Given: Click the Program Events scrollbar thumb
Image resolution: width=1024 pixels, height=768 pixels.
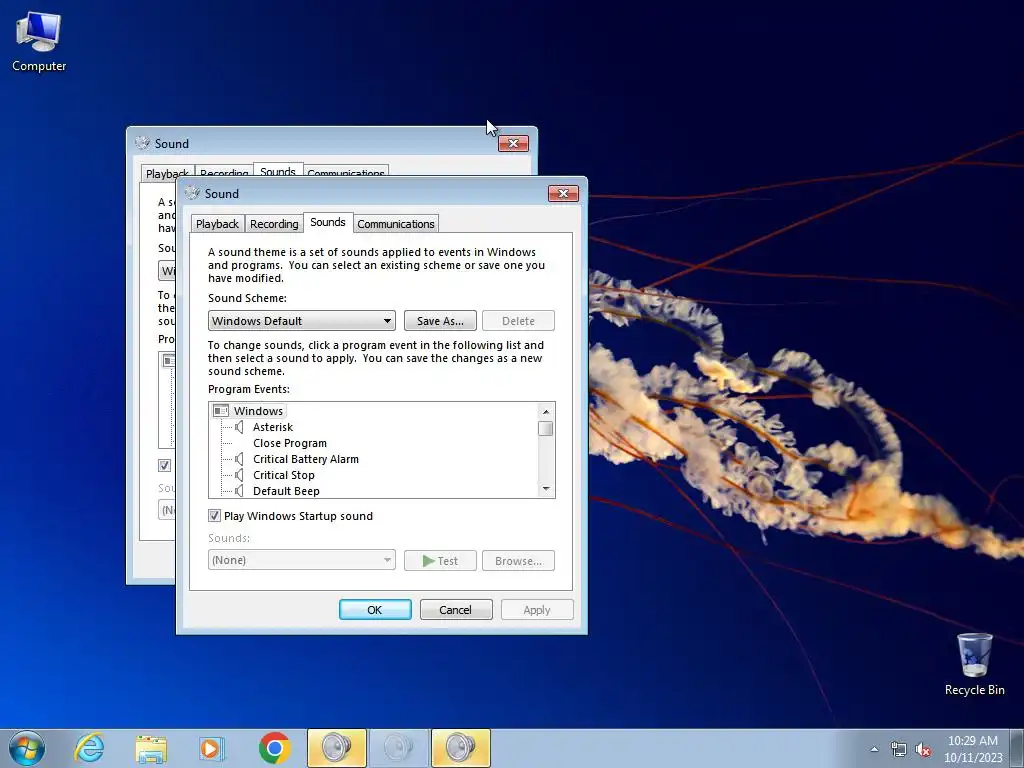Looking at the screenshot, I should coord(546,428).
